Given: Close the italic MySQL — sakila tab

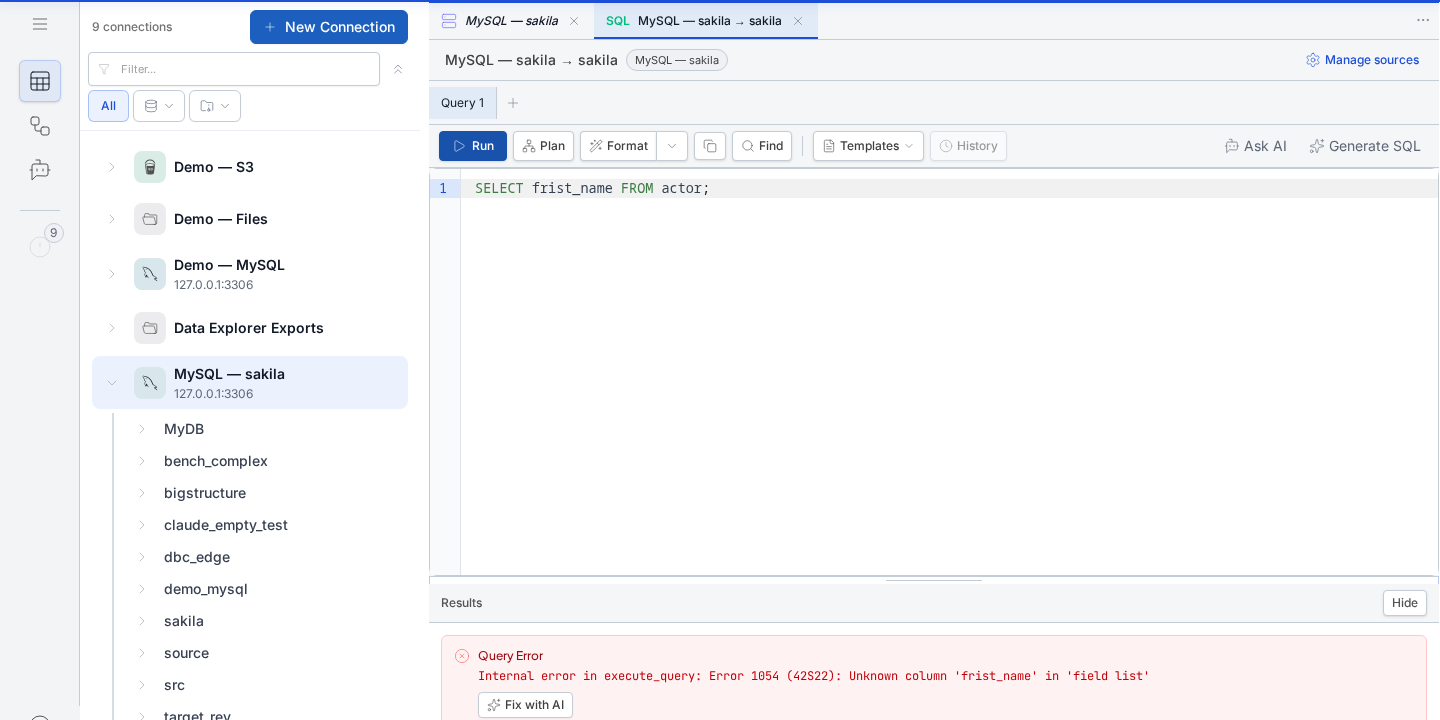Looking at the screenshot, I should click(574, 21).
